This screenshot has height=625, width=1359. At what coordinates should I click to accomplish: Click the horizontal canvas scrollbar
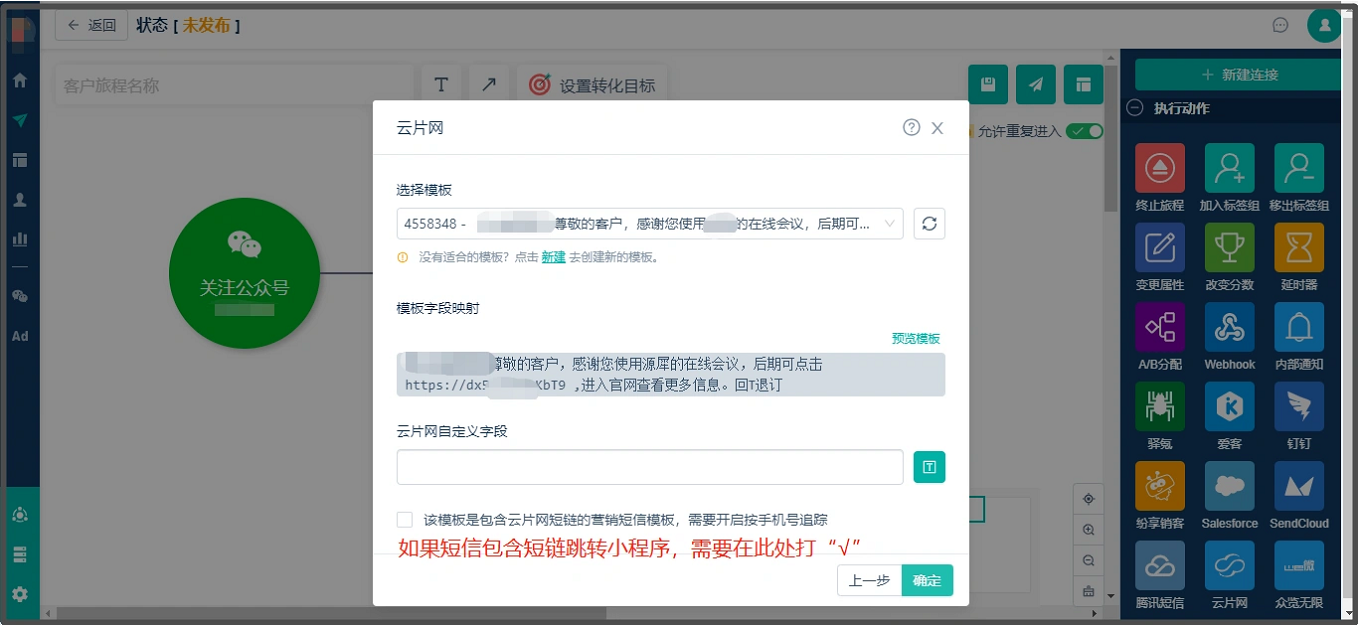[x=330, y=612]
